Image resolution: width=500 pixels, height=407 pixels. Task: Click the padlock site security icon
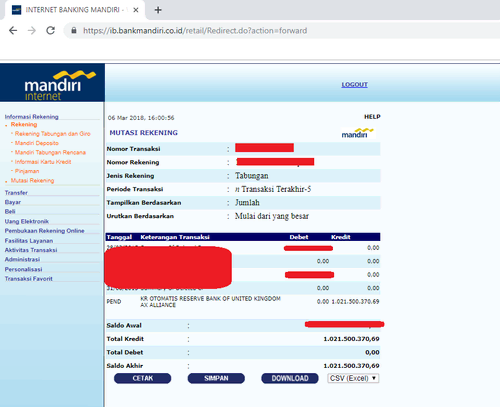tap(74, 31)
